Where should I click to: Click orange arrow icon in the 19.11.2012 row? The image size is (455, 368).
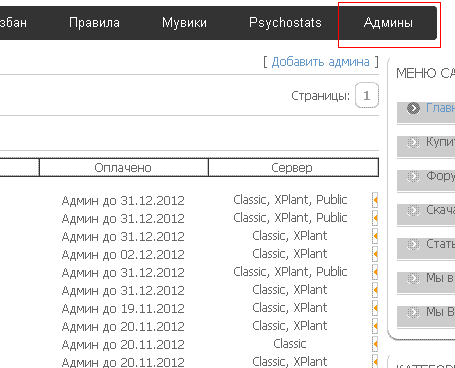coord(375,308)
